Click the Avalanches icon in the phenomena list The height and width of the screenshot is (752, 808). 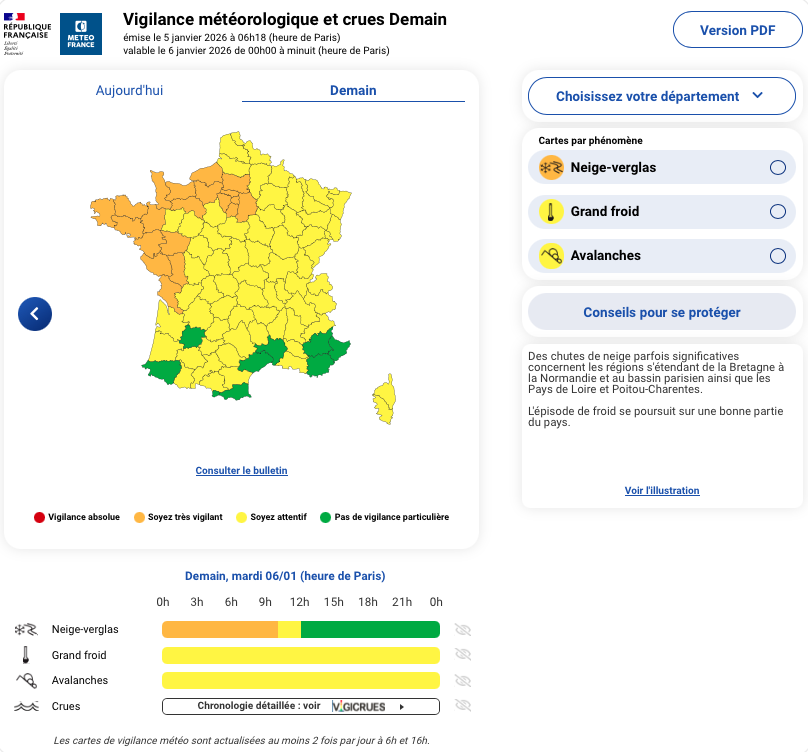click(551, 255)
